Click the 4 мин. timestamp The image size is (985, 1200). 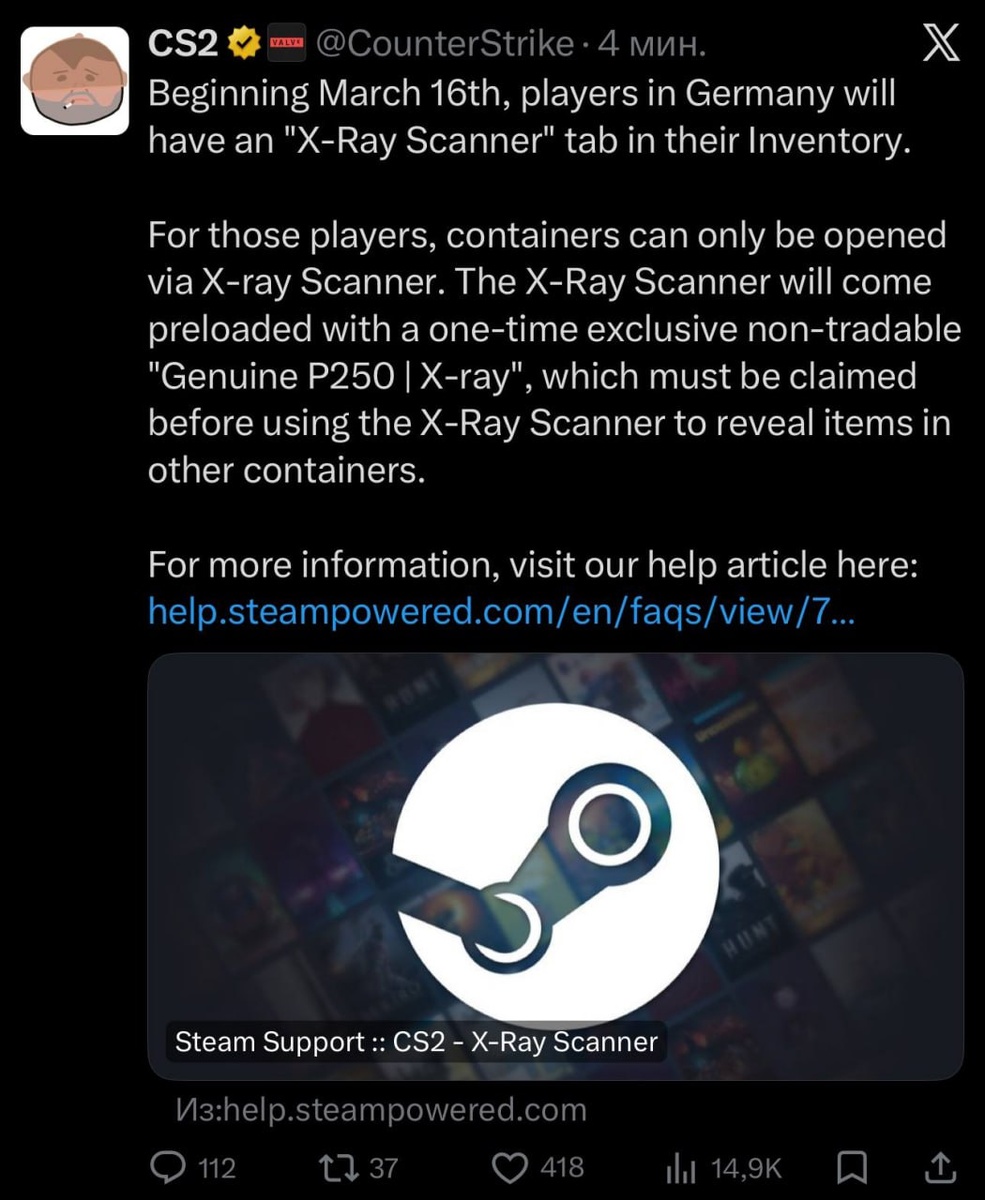(650, 44)
